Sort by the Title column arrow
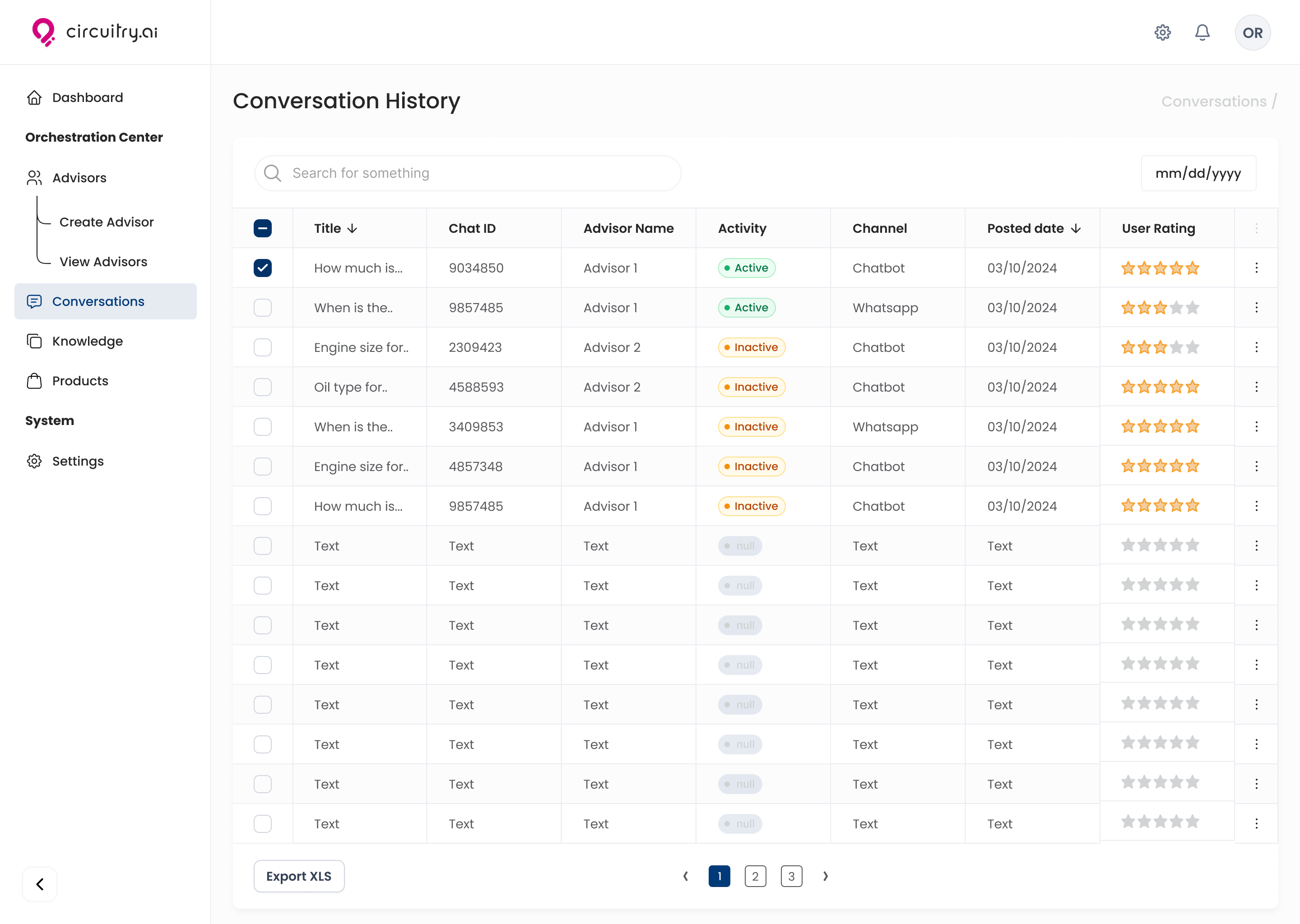1300x924 pixels. [353, 228]
